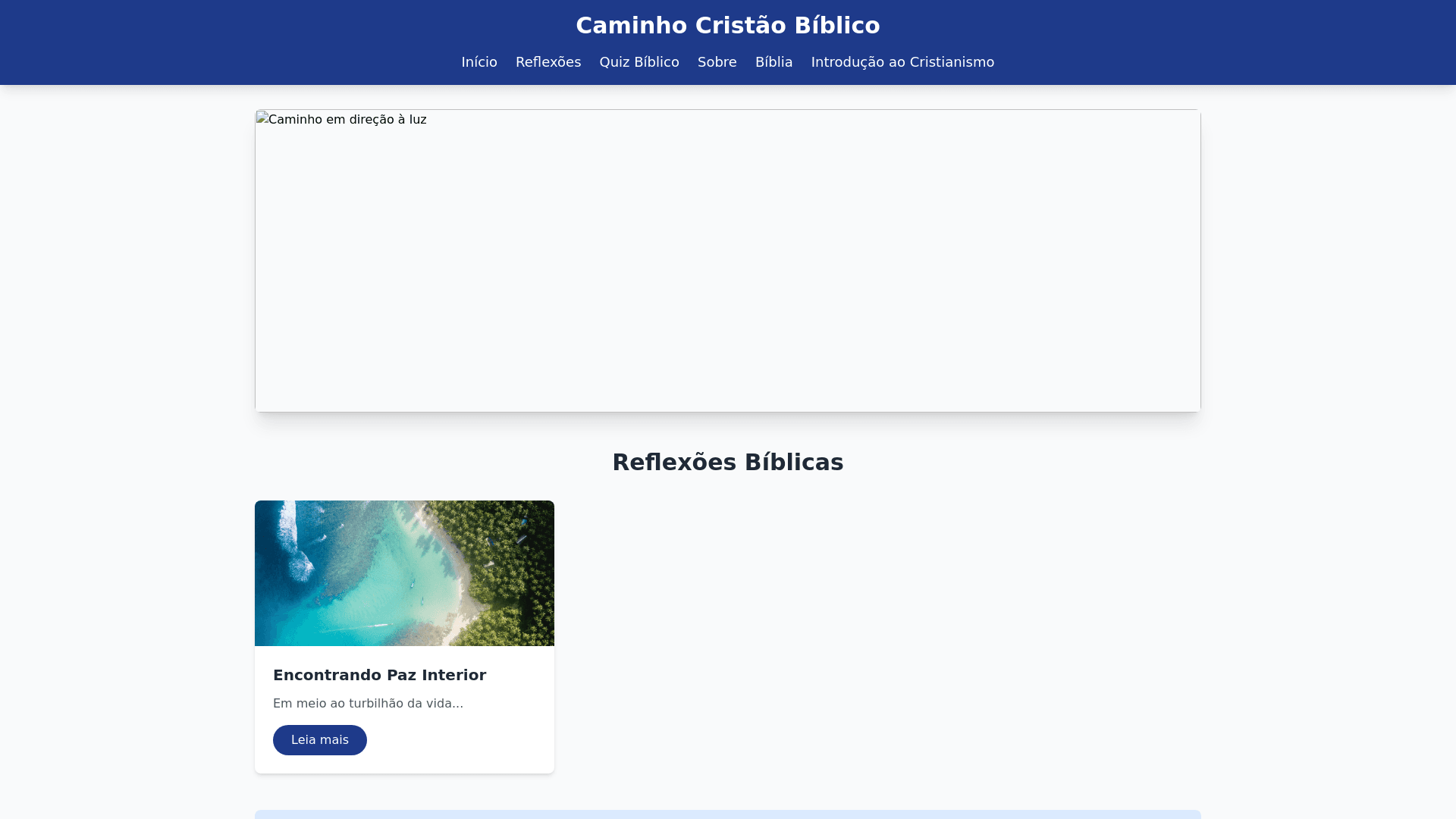Open the Início navigation link

pyautogui.click(x=479, y=62)
